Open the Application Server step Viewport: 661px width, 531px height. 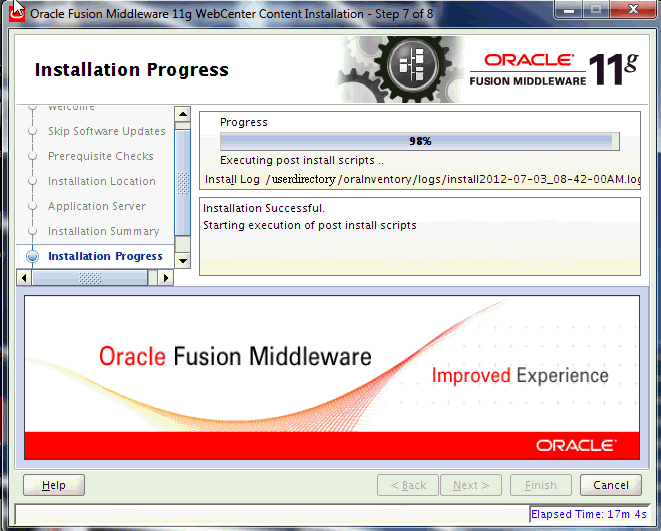click(x=96, y=206)
